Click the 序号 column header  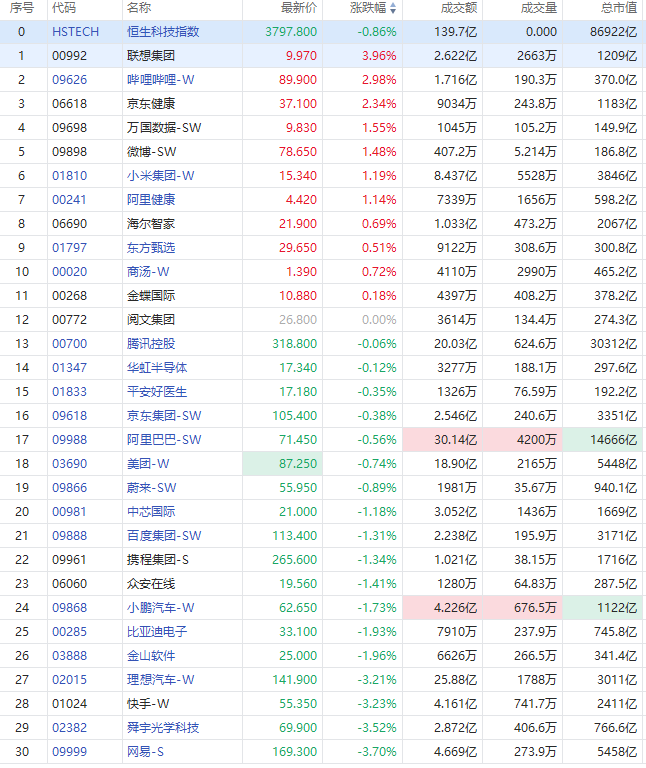point(22,8)
